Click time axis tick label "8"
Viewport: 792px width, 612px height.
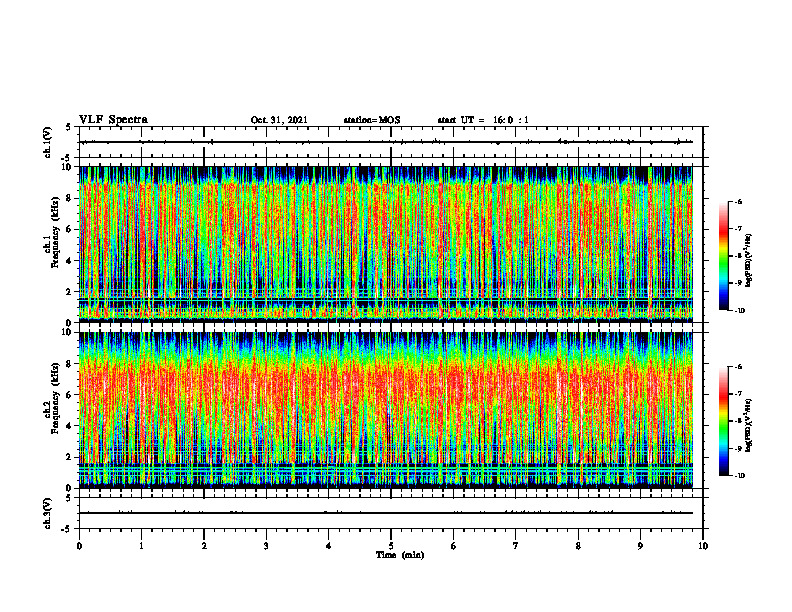pyautogui.click(x=578, y=546)
